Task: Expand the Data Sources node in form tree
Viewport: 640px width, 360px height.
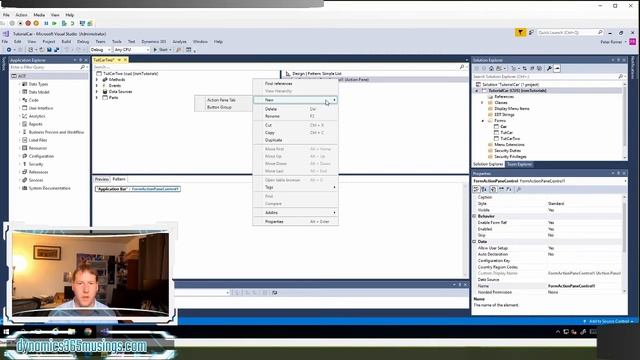Action: (x=97, y=92)
